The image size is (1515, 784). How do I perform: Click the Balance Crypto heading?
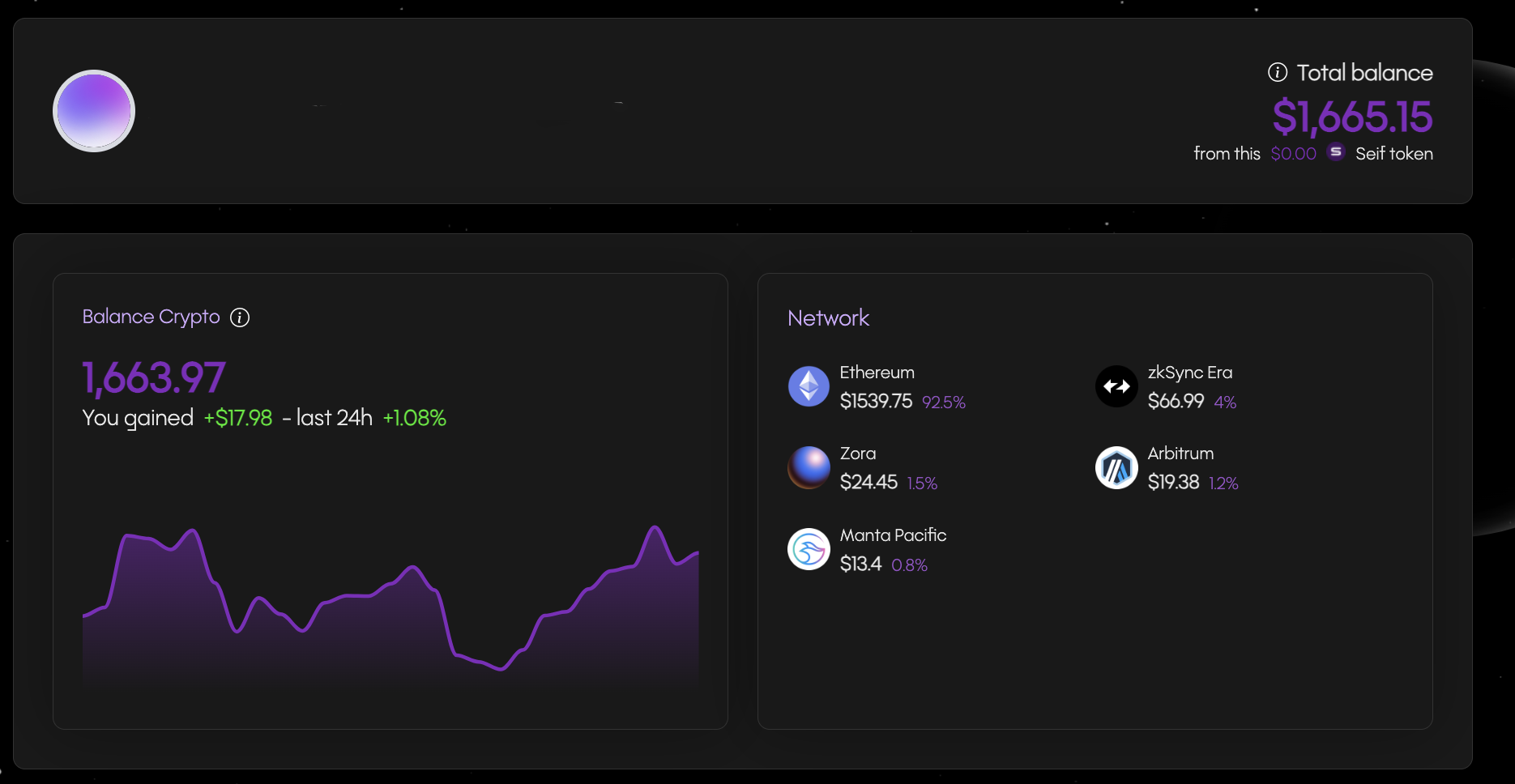click(151, 317)
